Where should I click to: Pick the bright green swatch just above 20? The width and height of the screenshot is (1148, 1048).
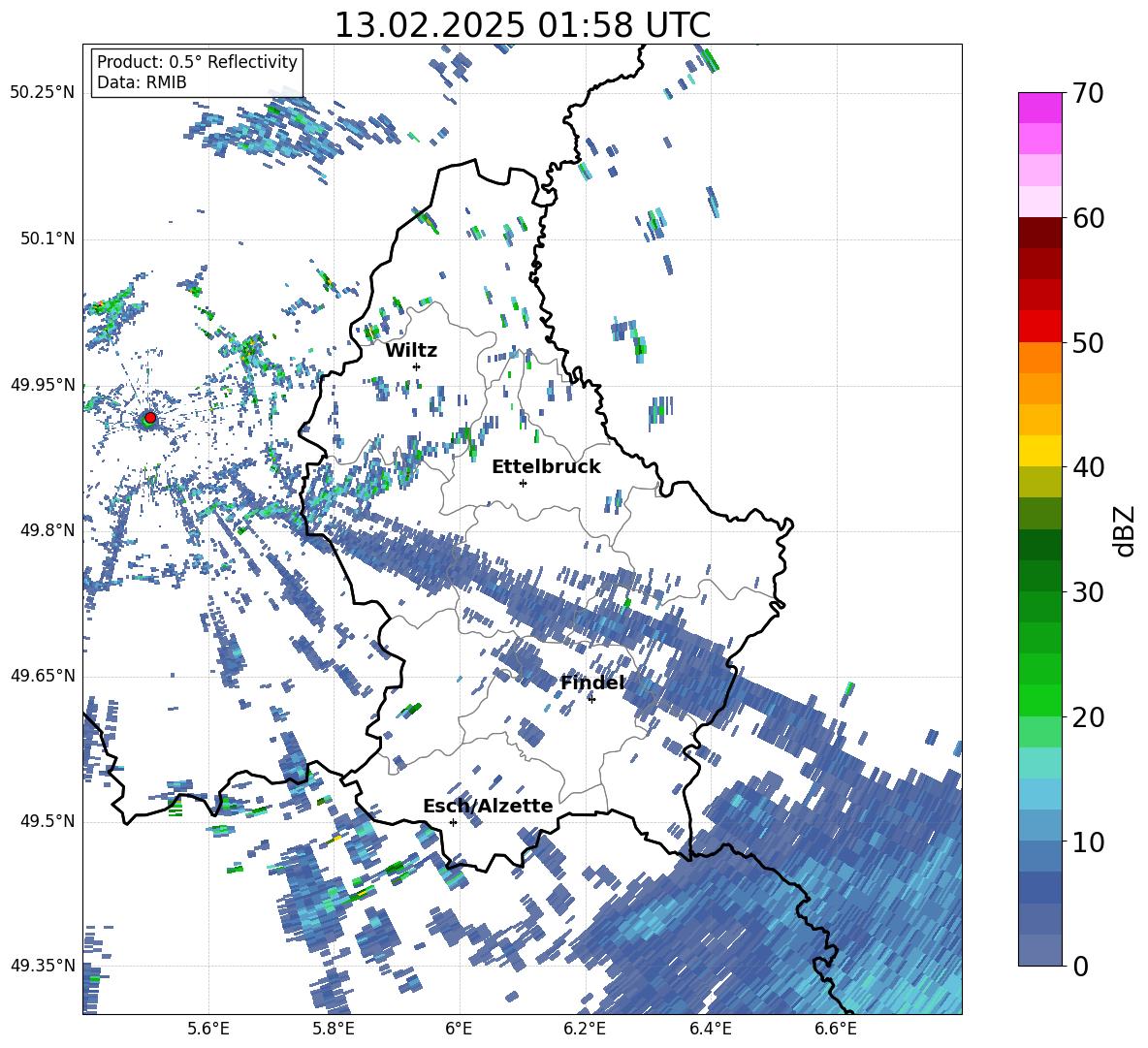1039,700
